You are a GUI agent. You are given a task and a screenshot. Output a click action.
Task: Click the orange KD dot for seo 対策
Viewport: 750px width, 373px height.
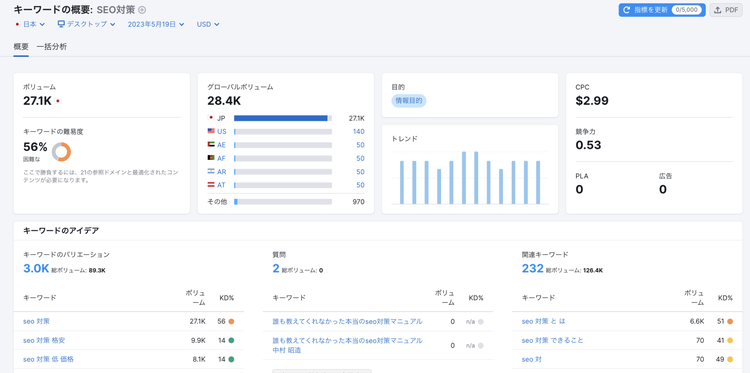tap(232, 321)
